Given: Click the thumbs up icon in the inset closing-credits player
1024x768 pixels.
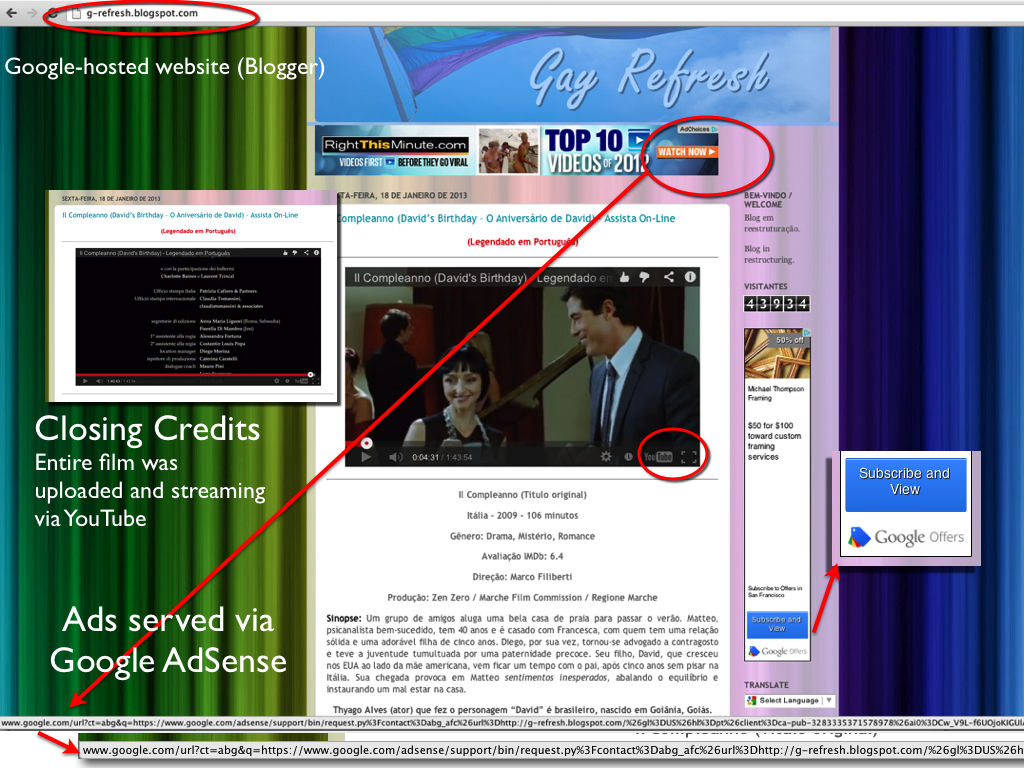Looking at the screenshot, I should point(285,253).
